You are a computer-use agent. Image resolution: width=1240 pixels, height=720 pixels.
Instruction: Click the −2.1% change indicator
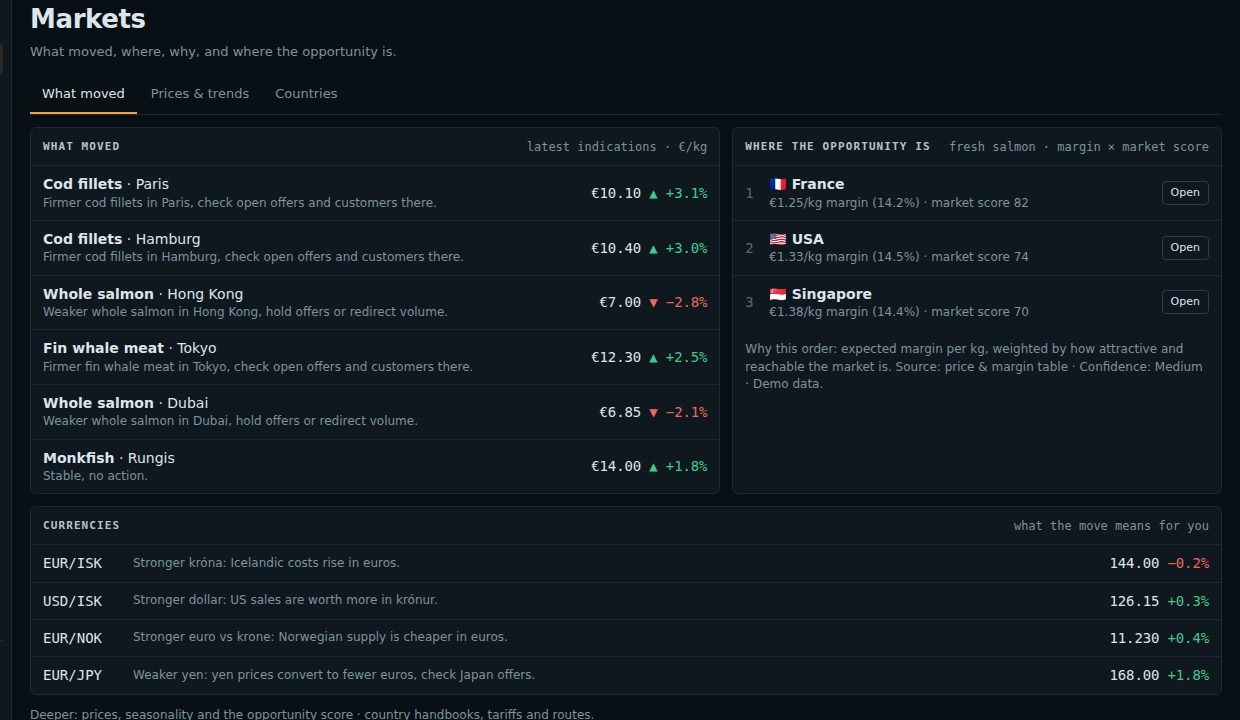pyautogui.click(x=678, y=412)
